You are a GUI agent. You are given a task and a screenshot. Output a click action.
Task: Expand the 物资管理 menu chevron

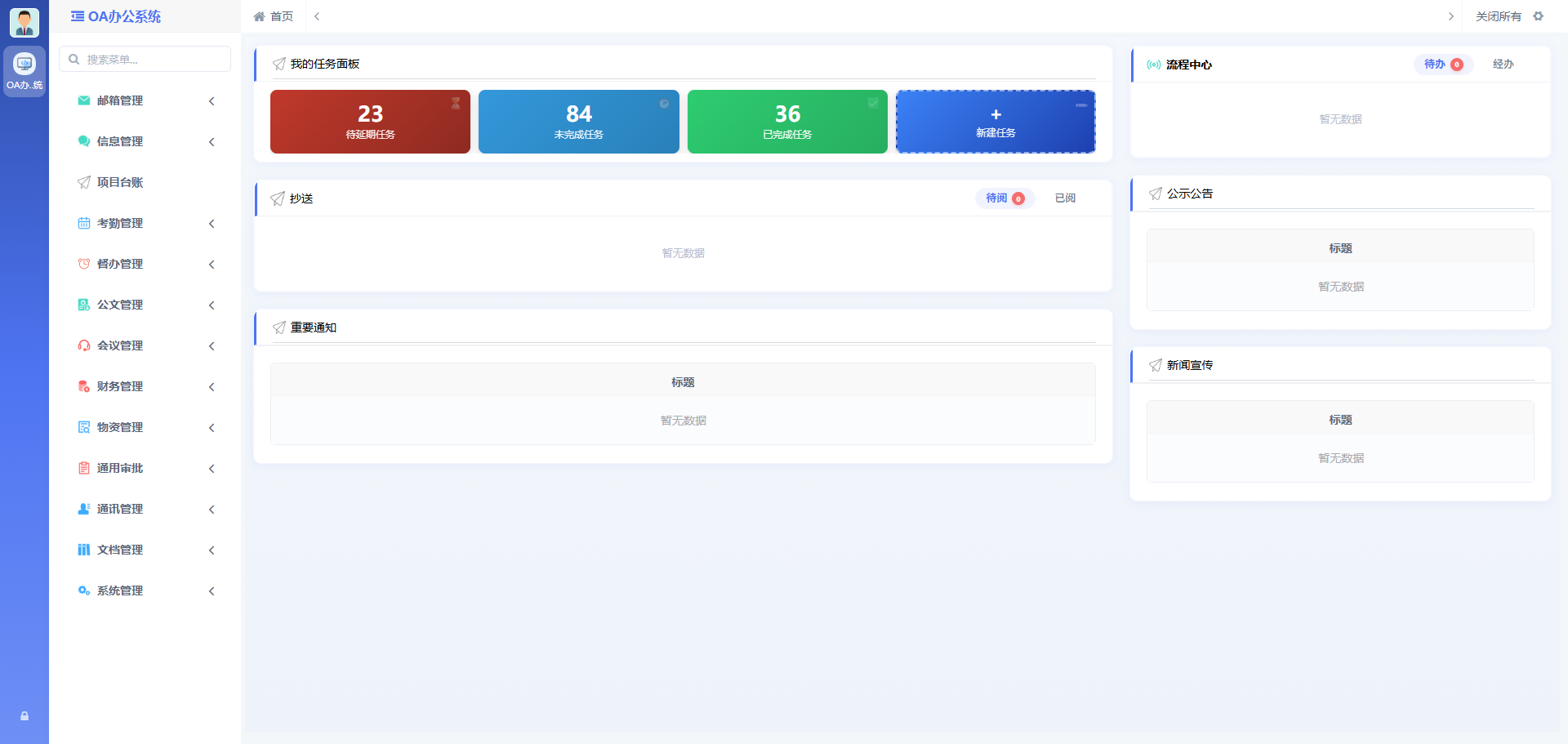[x=212, y=428]
